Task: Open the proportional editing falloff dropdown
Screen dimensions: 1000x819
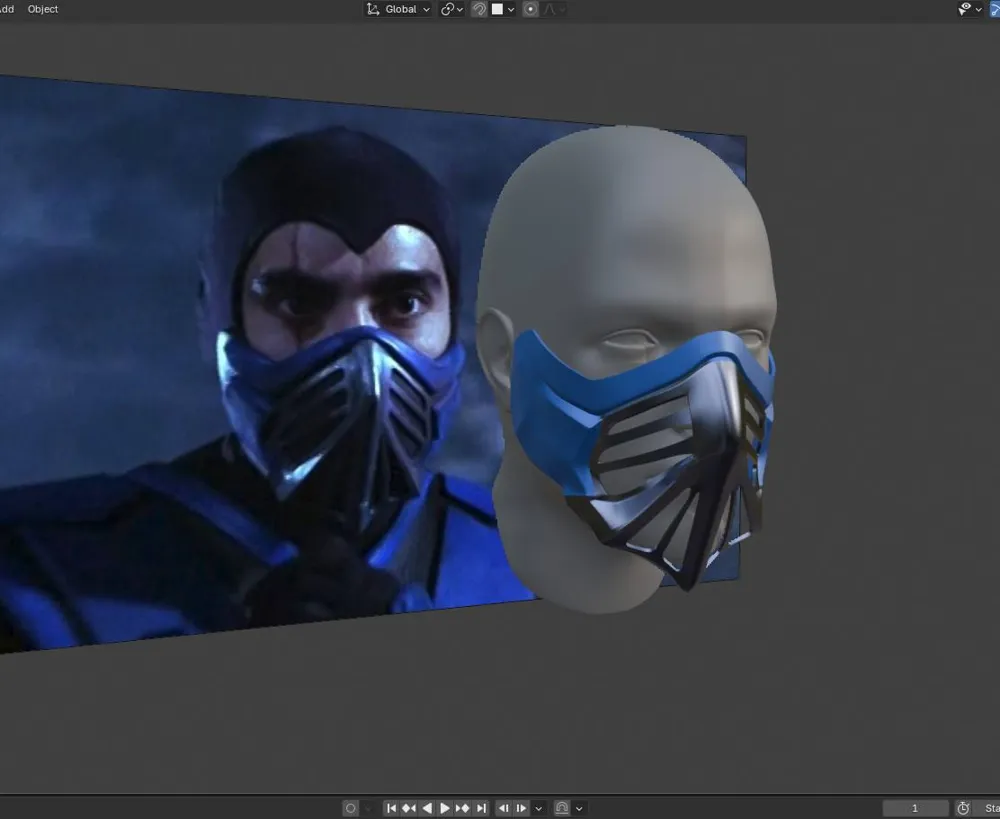Action: click(x=554, y=9)
